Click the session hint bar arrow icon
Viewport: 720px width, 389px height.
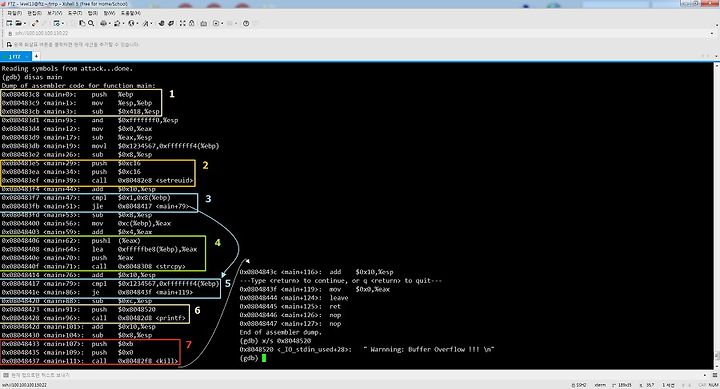(9, 45)
